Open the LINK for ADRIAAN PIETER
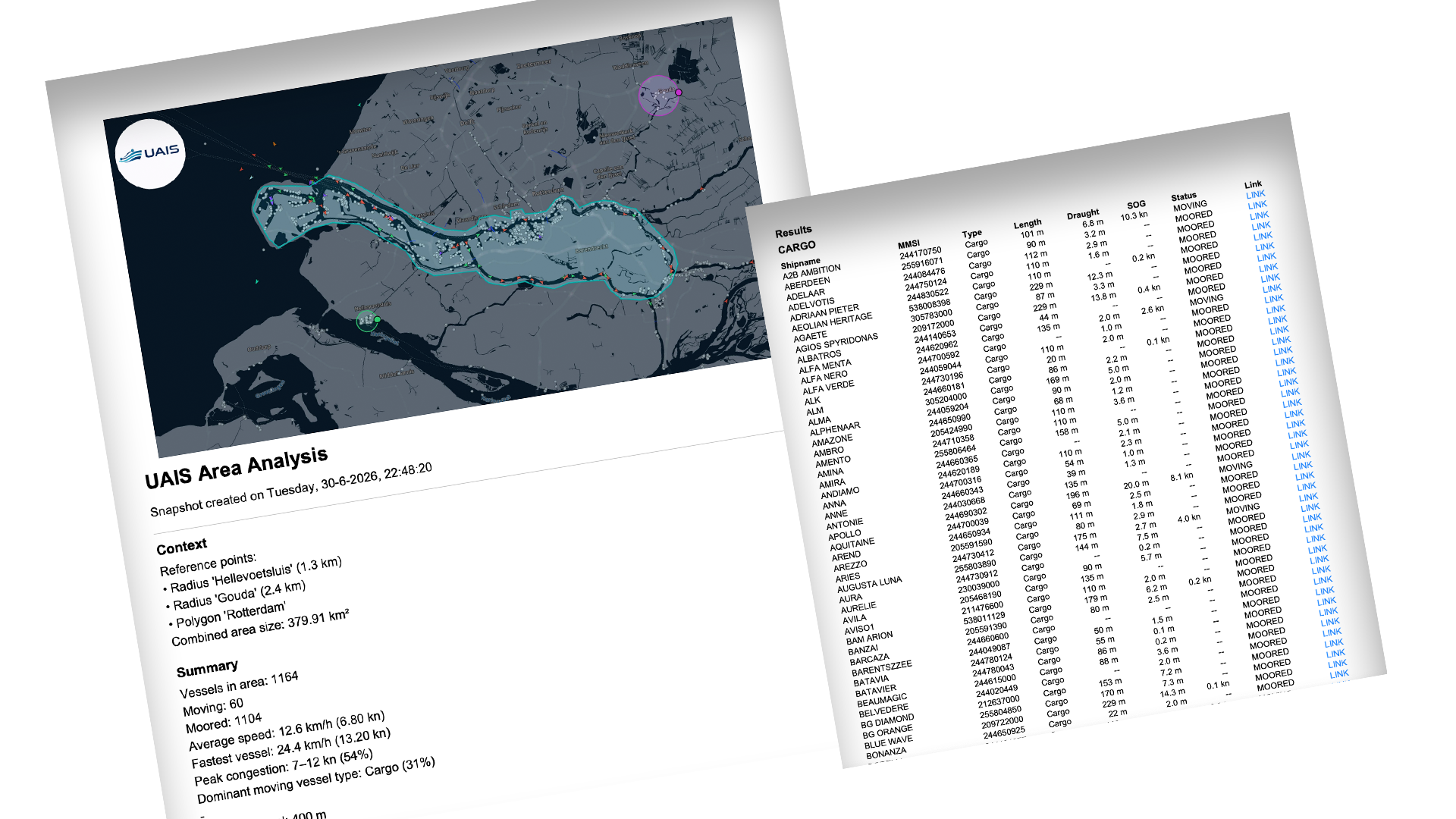 pyautogui.click(x=1263, y=237)
